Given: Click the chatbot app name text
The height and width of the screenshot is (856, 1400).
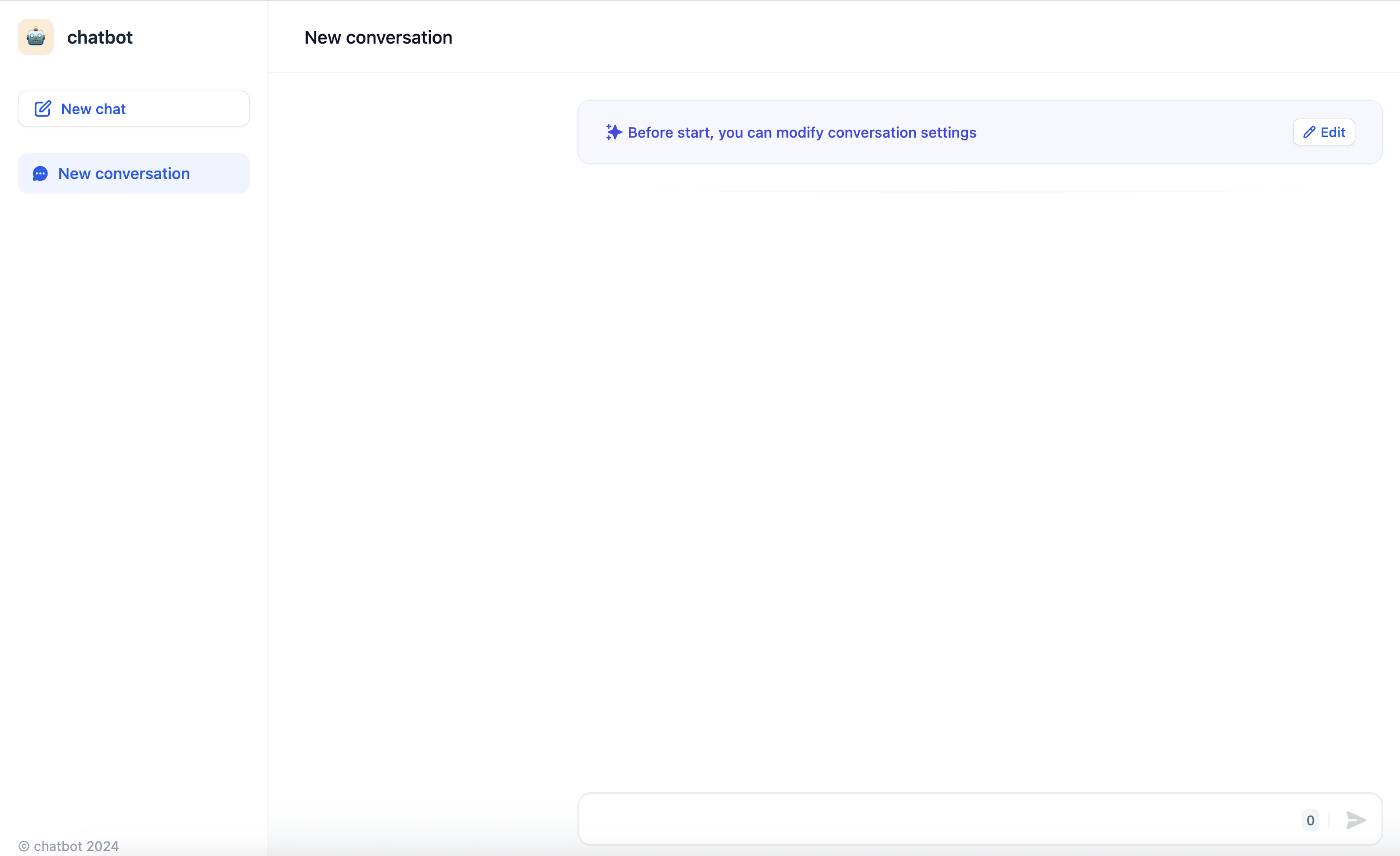Looking at the screenshot, I should point(100,37).
